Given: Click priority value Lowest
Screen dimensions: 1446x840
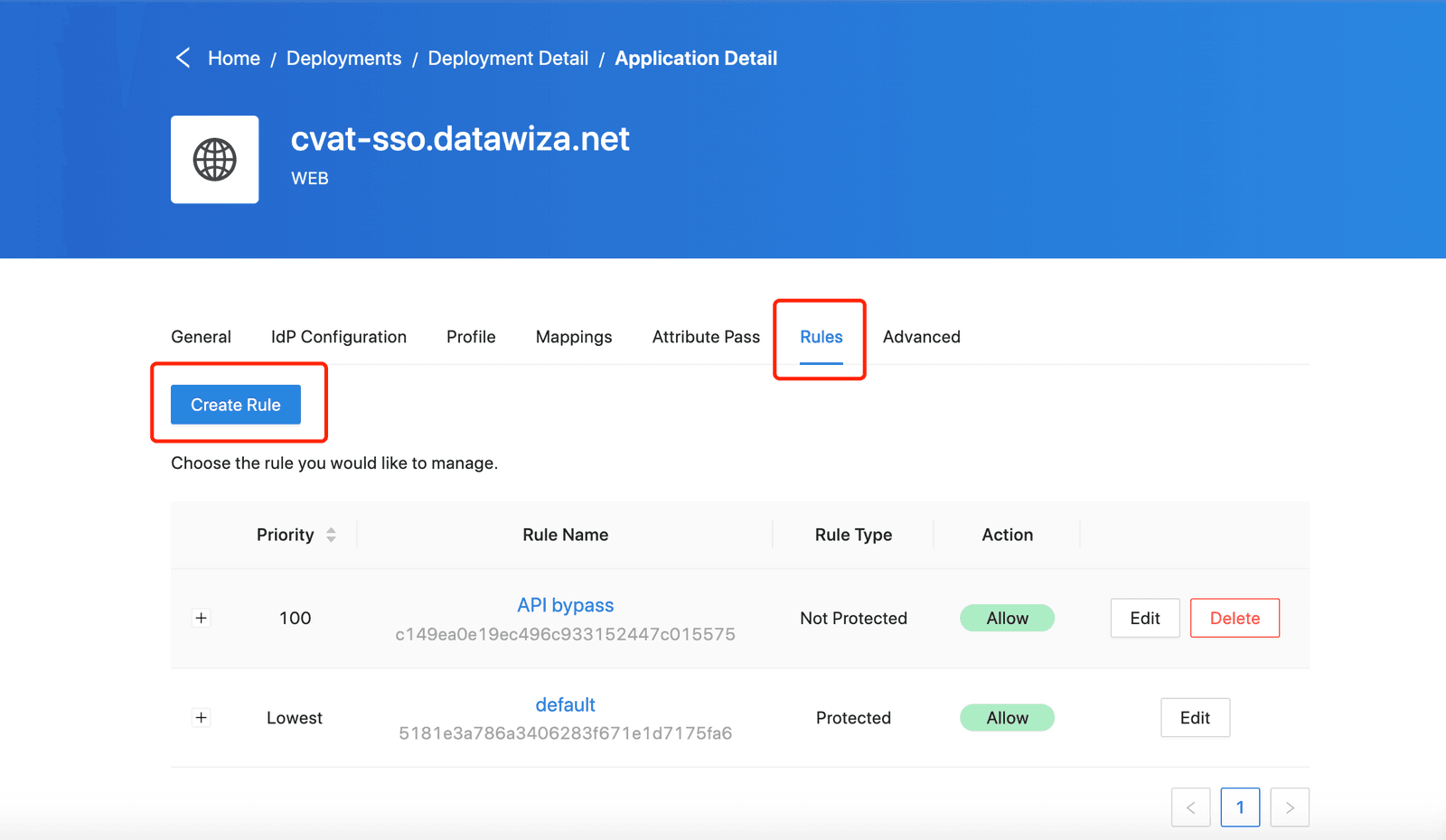Looking at the screenshot, I should (295, 717).
